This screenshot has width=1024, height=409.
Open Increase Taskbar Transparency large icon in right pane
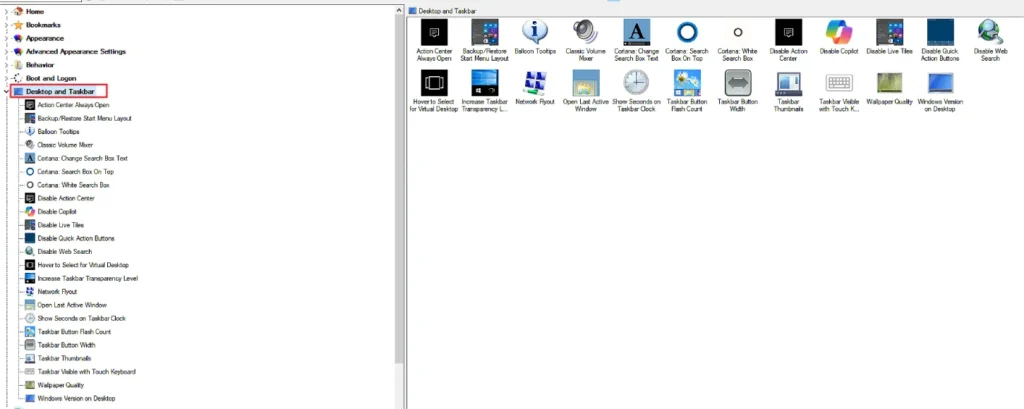(x=485, y=83)
